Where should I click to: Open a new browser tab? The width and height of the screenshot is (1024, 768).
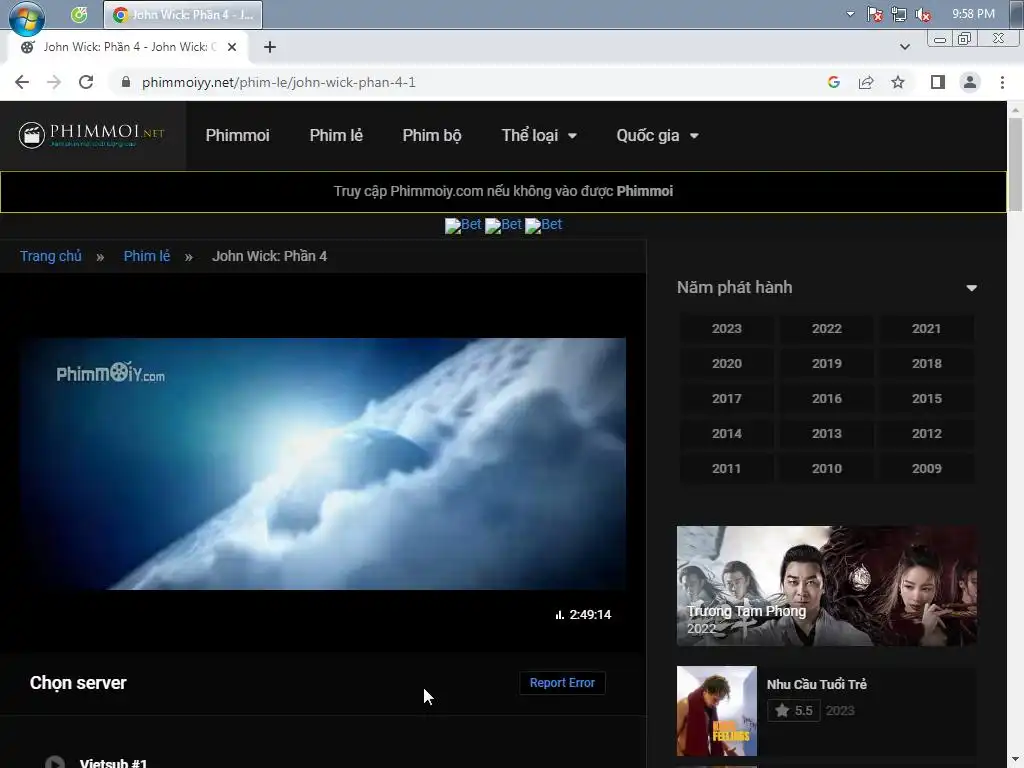coord(270,47)
